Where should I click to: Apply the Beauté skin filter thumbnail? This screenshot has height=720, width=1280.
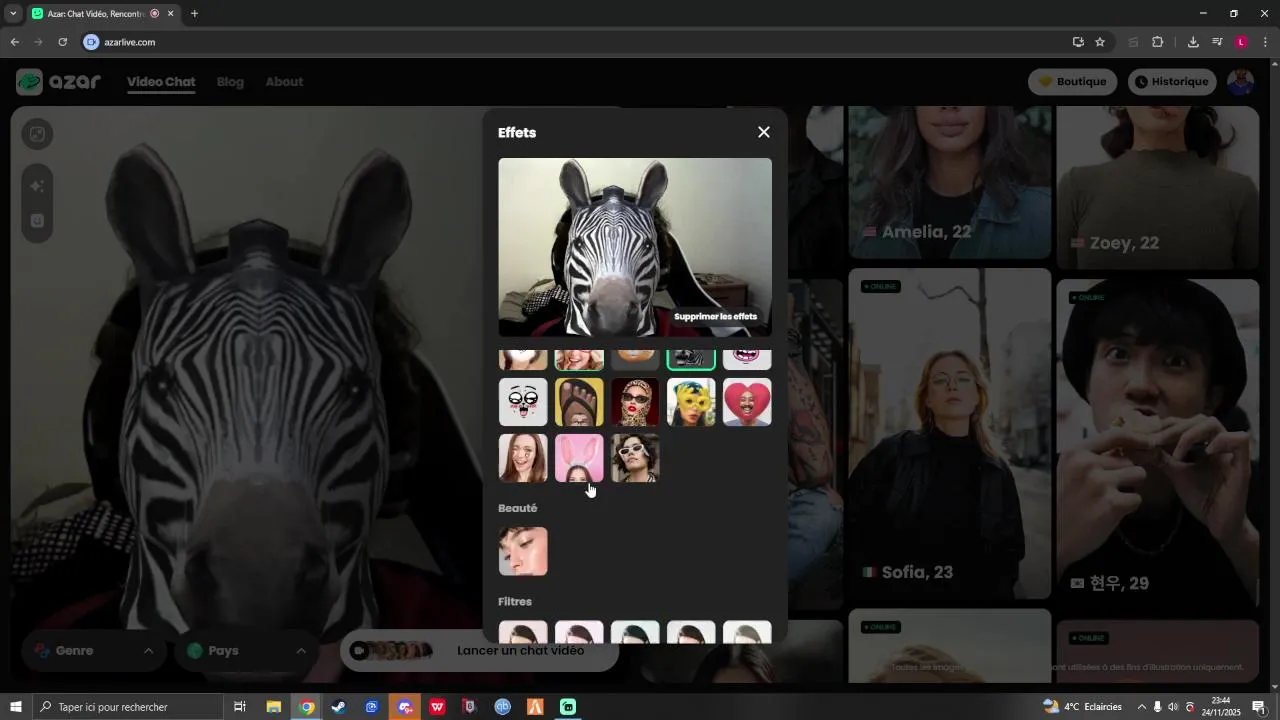click(523, 551)
